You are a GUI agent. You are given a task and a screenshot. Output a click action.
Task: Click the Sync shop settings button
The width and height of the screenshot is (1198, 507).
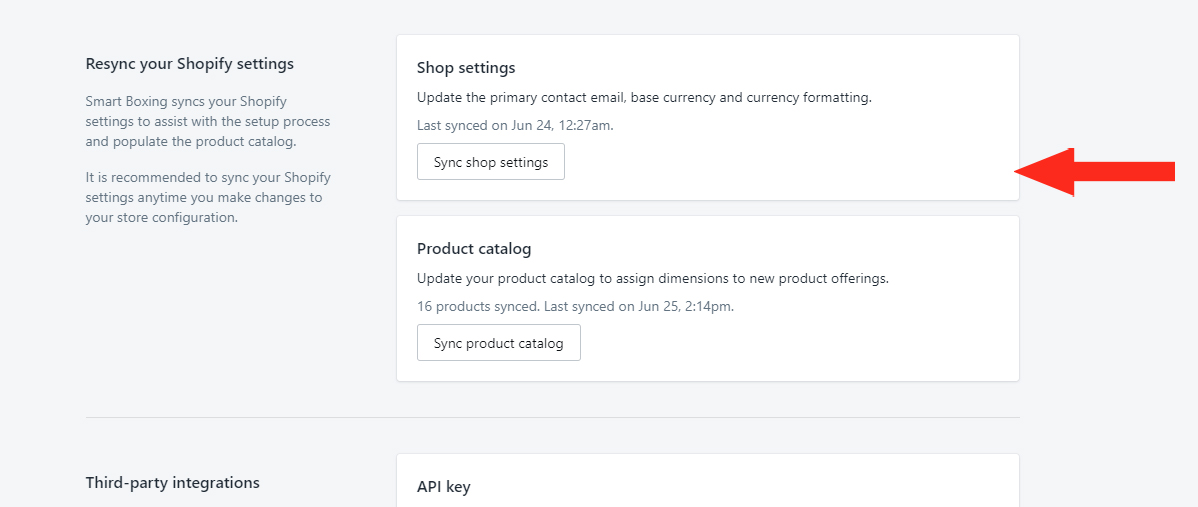click(x=491, y=162)
